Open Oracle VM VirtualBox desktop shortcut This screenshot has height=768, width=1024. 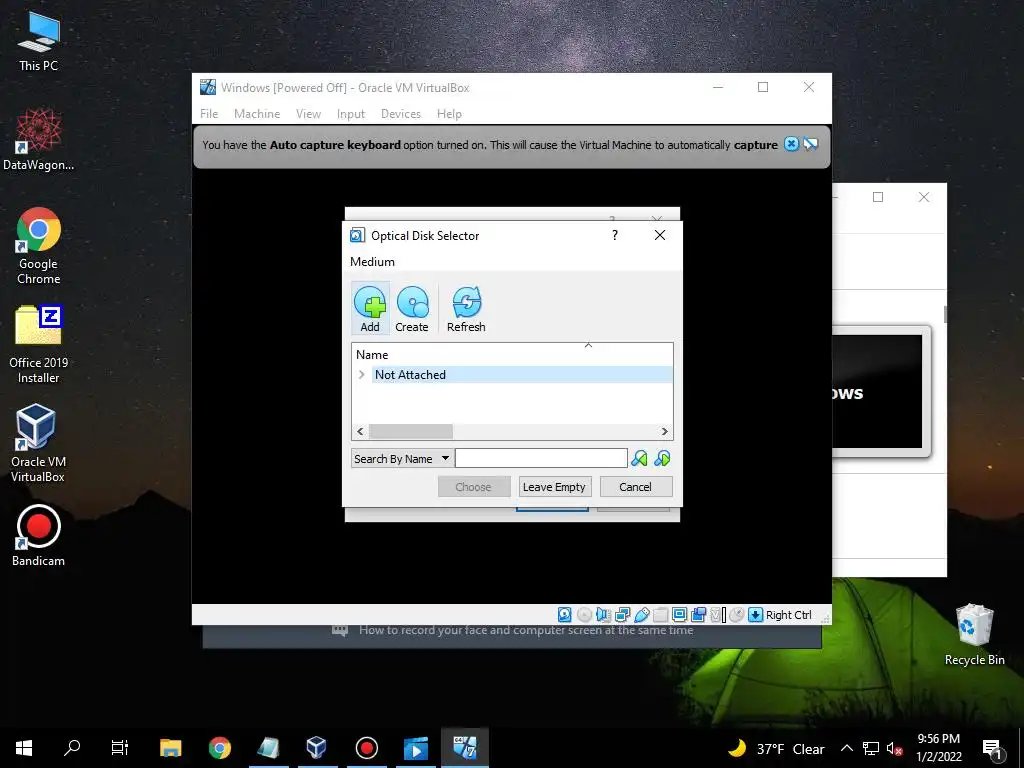tap(38, 443)
